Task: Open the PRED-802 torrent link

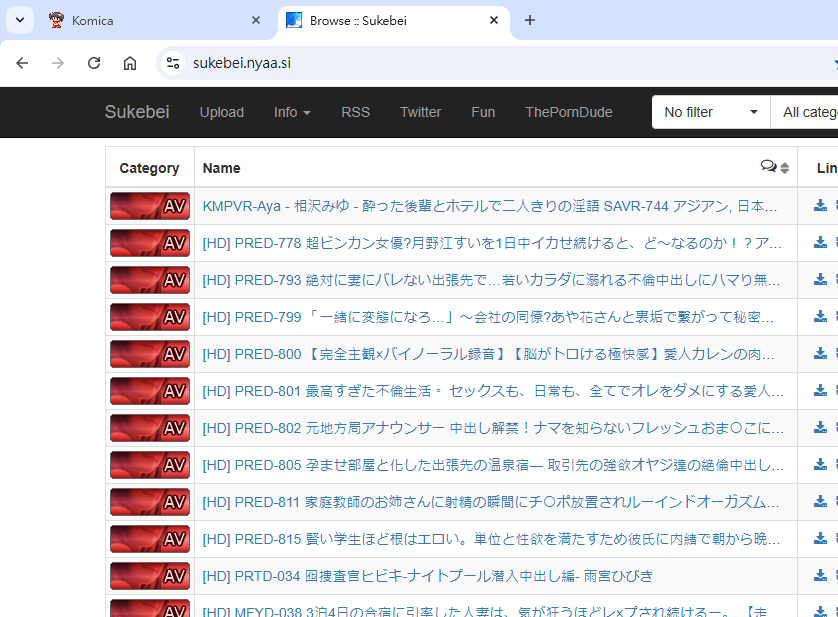Action: pos(493,428)
